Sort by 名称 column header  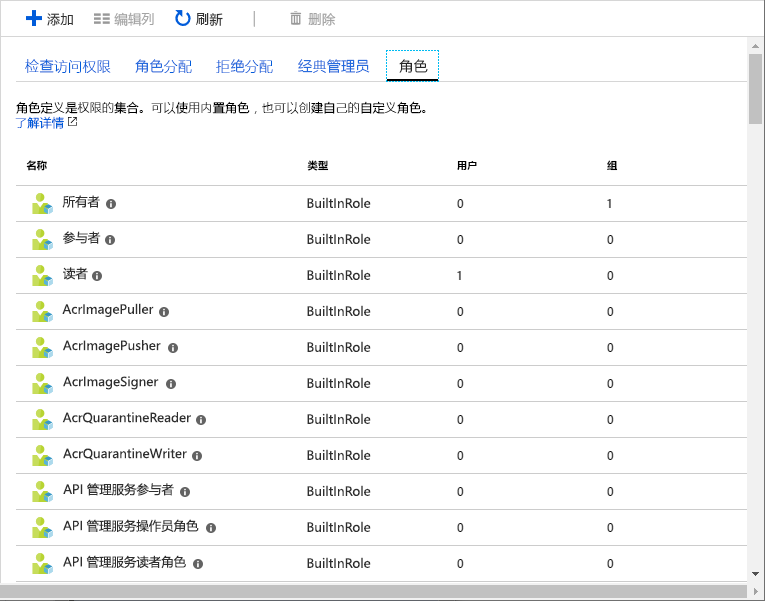click(x=37, y=166)
